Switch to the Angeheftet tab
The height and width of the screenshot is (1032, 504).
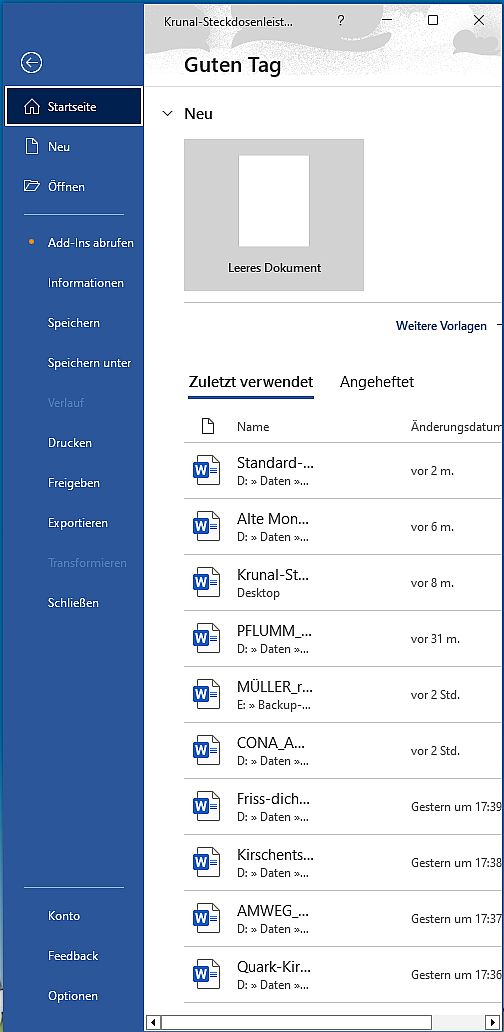376,382
